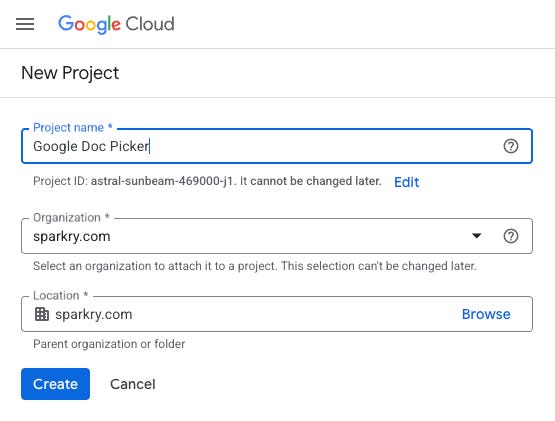The height and width of the screenshot is (421, 555).
Task: Edit the project ID
Action: pyautogui.click(x=406, y=182)
